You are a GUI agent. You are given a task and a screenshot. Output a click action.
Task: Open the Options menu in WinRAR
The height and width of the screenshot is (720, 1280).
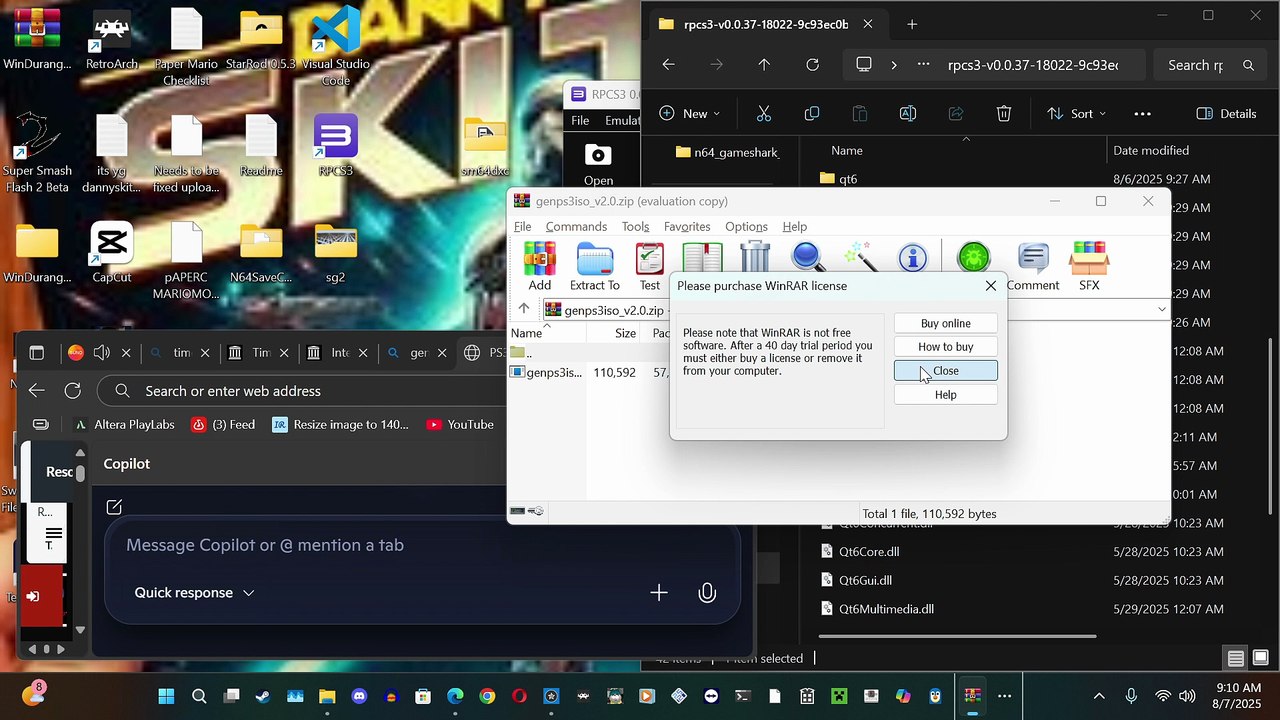(x=746, y=227)
